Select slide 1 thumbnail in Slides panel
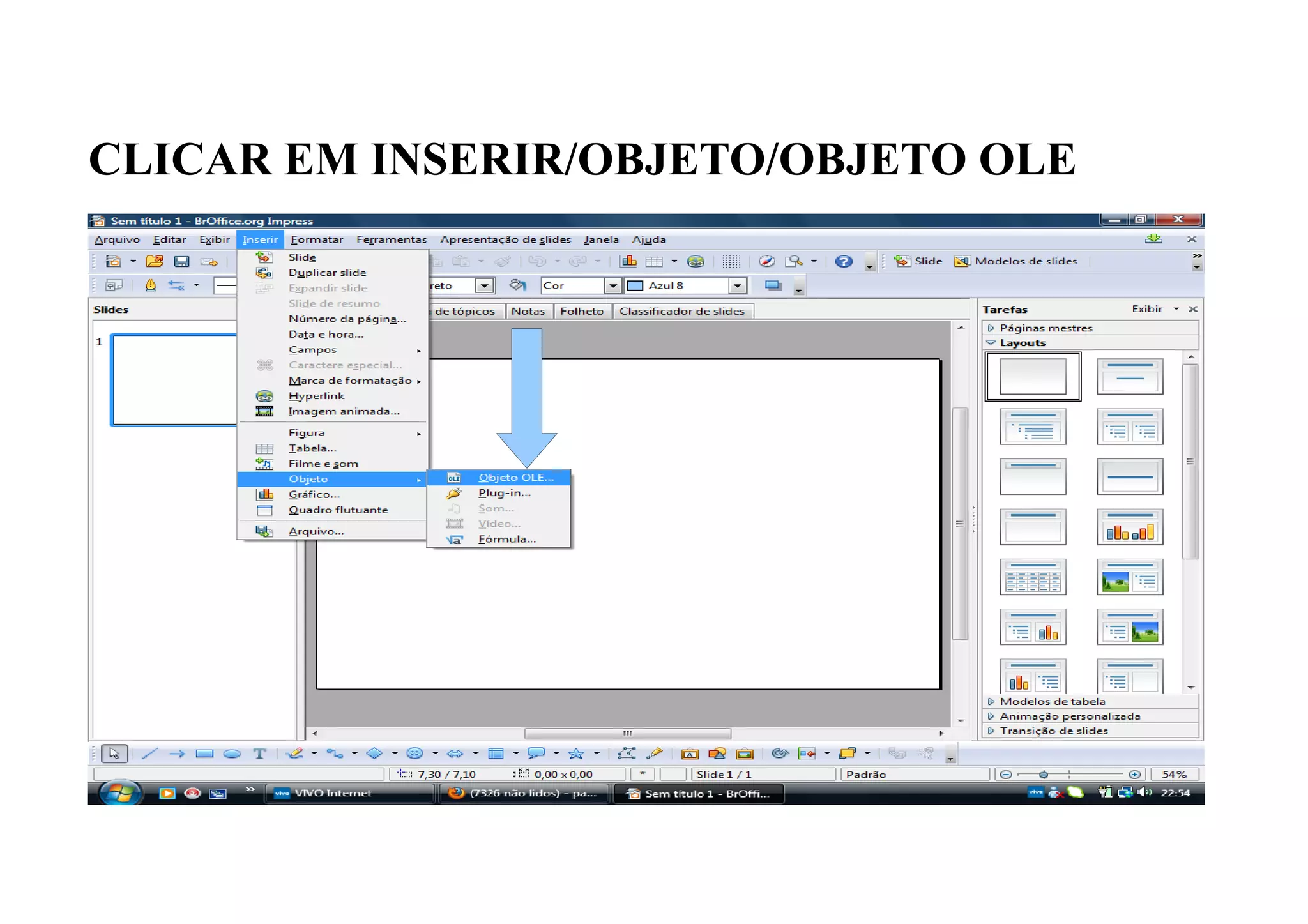Image resolution: width=1308 pixels, height=924 pixels. 174,379
